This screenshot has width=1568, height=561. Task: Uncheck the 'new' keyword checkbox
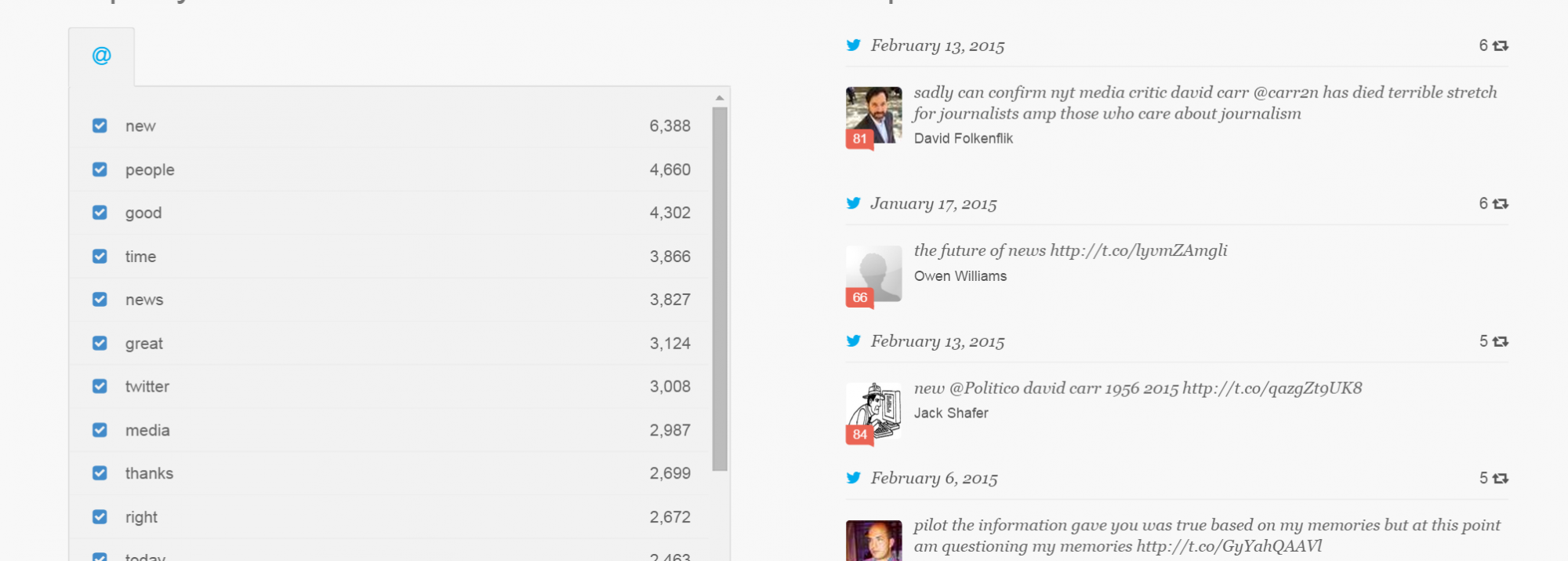100,126
